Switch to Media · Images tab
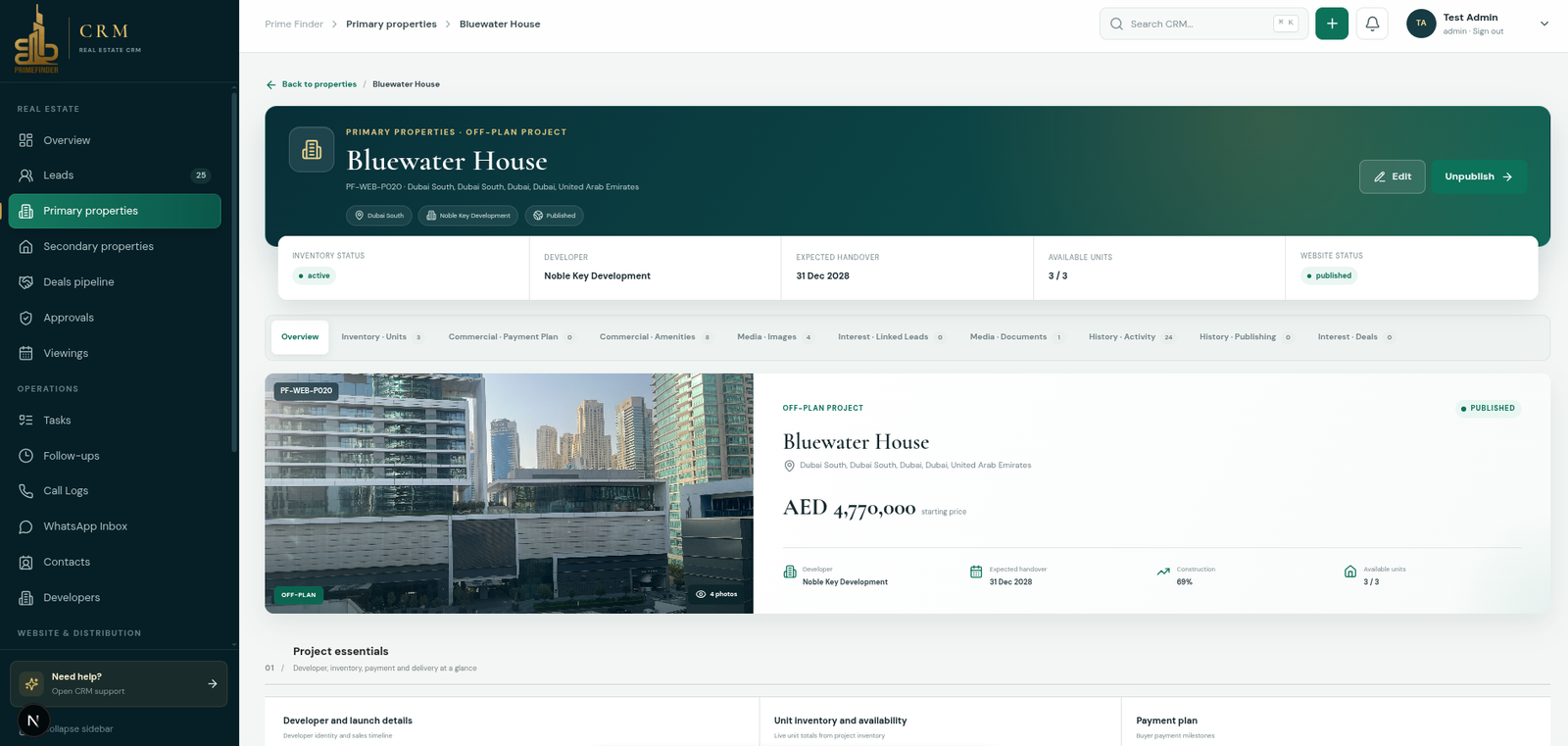Screen dimensions: 1568x746 (x=775, y=337)
